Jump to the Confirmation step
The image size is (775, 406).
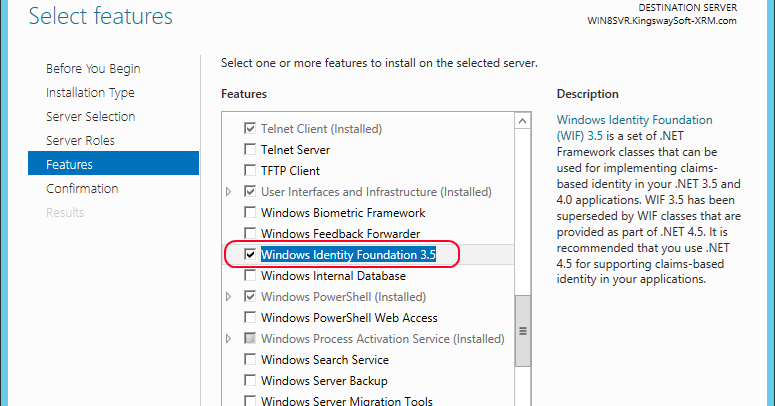tap(82, 189)
